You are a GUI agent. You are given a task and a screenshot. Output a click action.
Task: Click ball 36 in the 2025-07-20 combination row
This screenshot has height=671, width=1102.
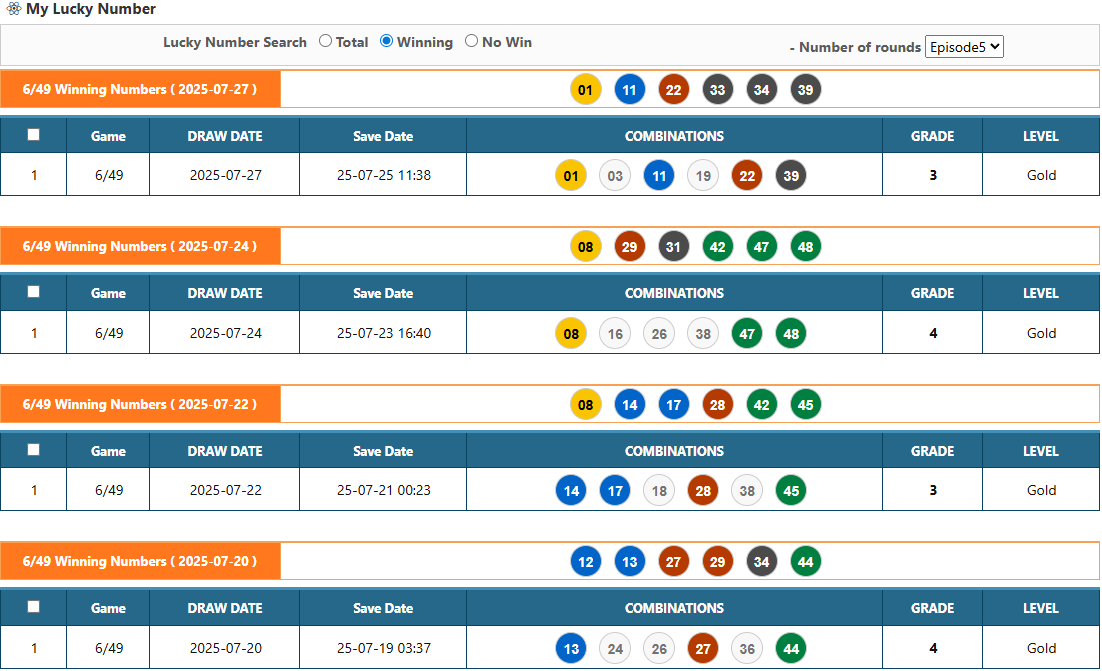[747, 649]
